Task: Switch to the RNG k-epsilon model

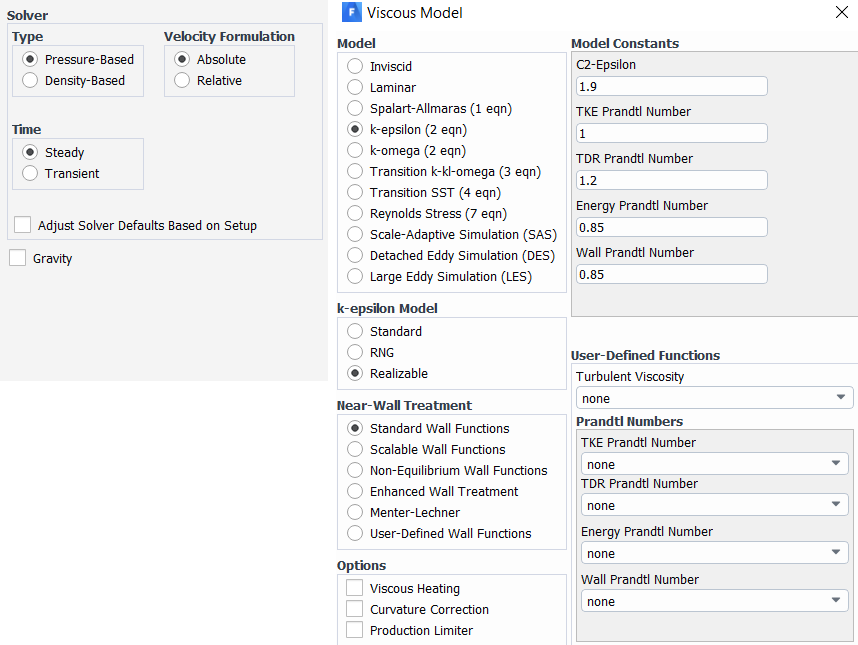Action: tap(355, 352)
